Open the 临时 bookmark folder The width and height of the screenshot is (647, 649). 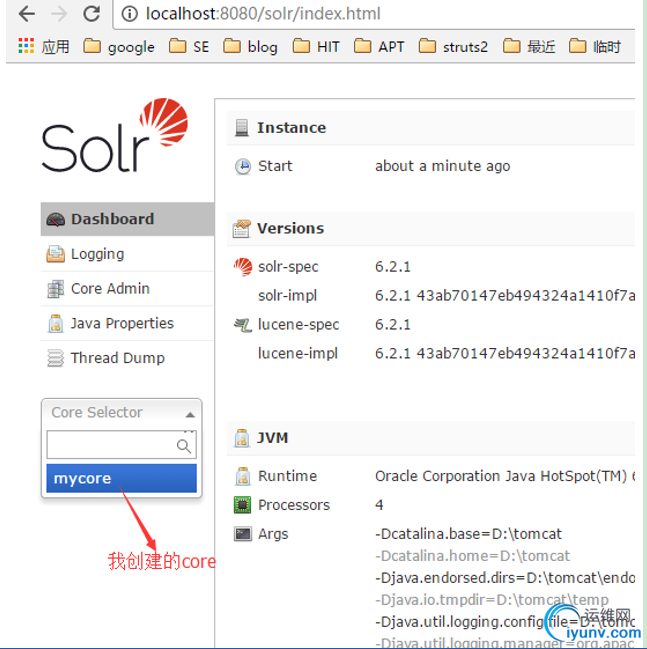595,46
